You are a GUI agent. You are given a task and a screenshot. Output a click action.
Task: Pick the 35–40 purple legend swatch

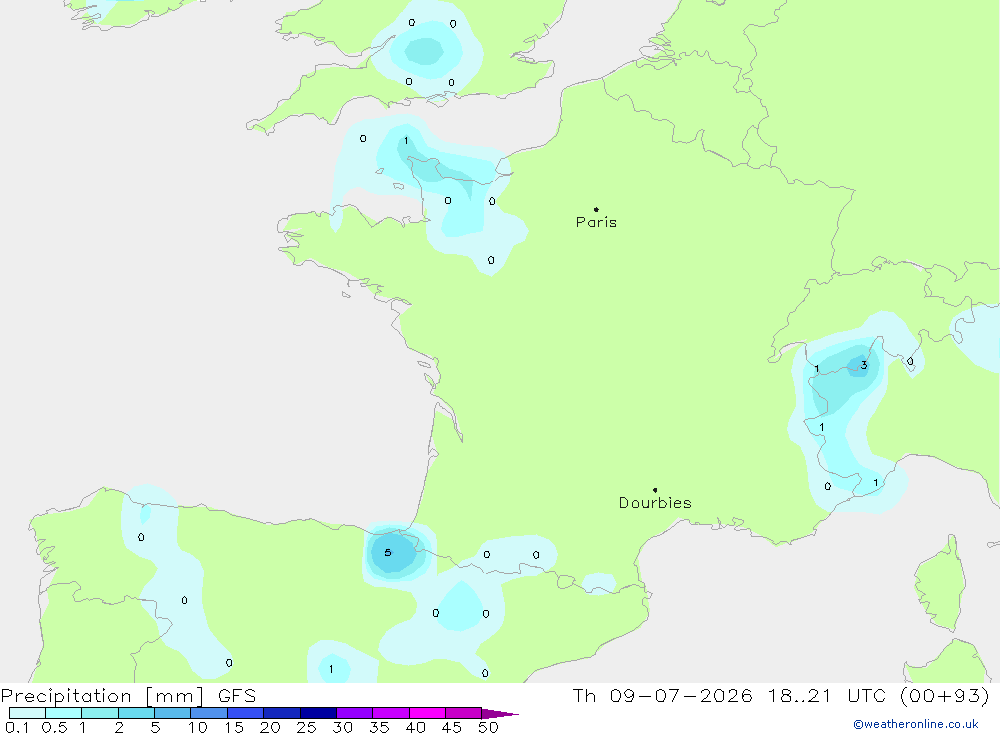click(390, 713)
